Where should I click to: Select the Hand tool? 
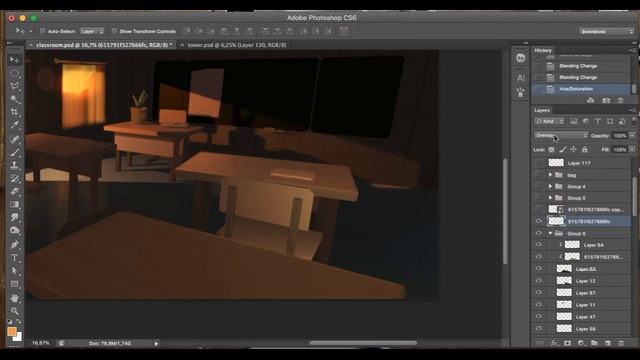14,298
